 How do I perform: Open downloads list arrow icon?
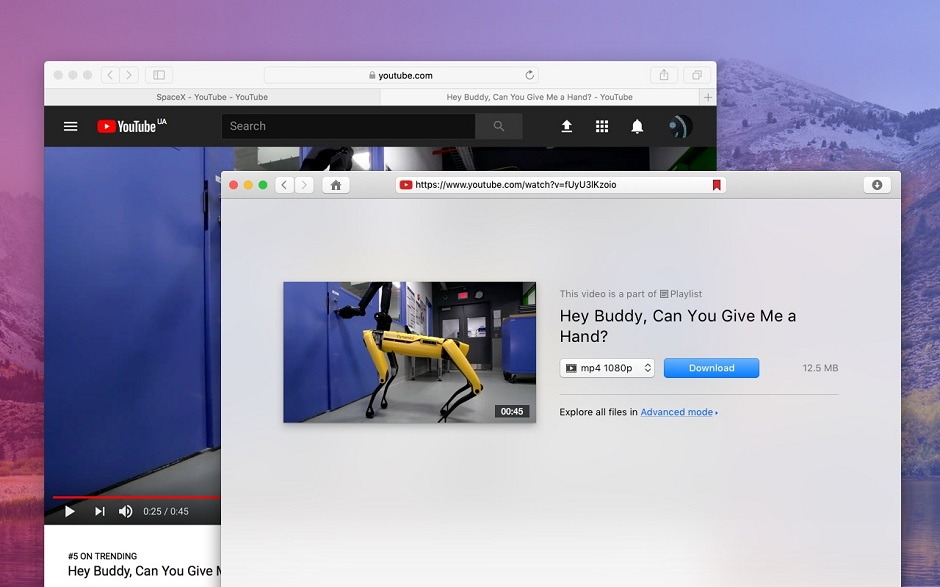click(876, 185)
